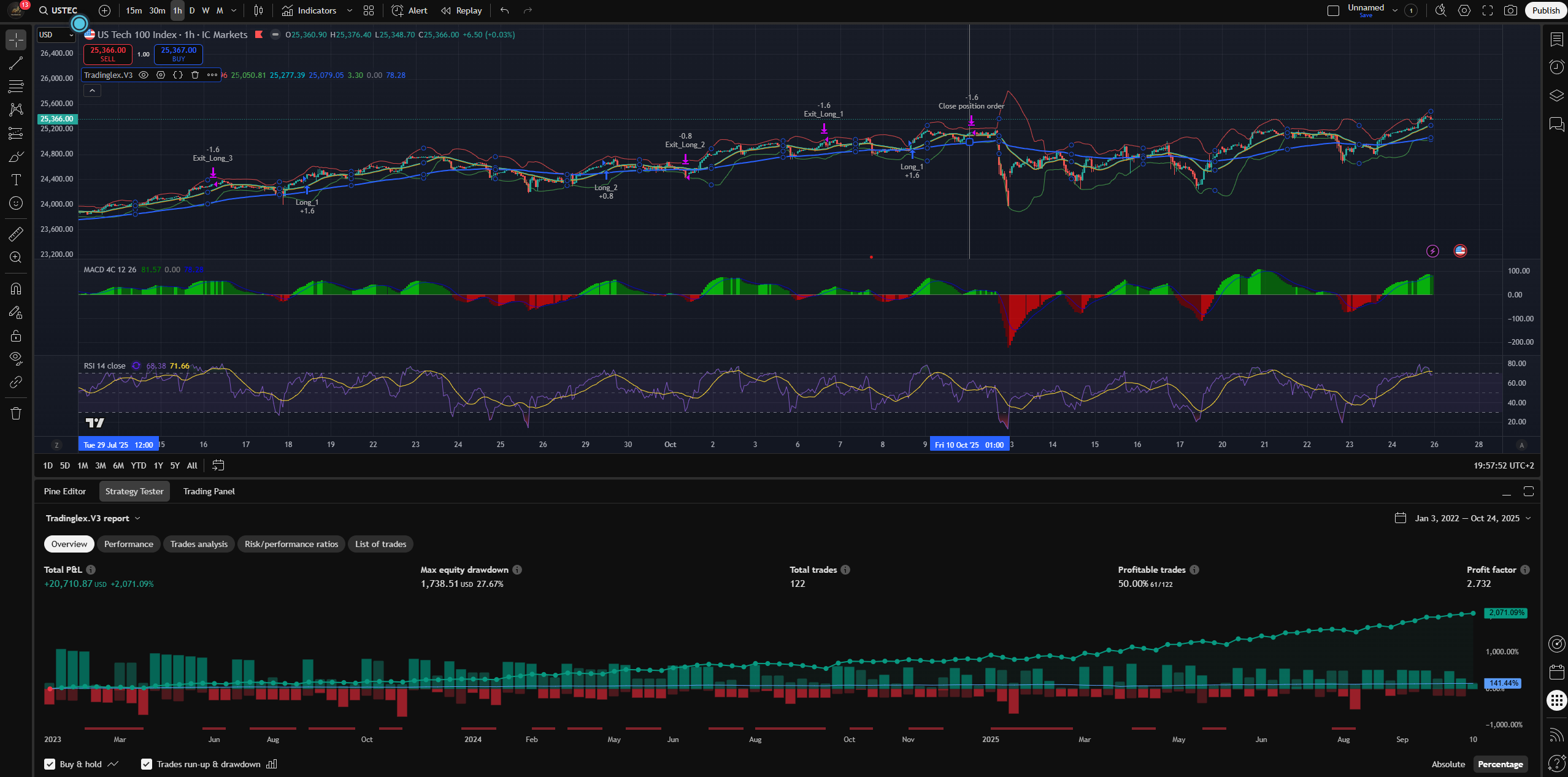1568x777 pixels.
Task: Uncheck Trades run-up & drawdown checkbox
Action: pos(147,764)
